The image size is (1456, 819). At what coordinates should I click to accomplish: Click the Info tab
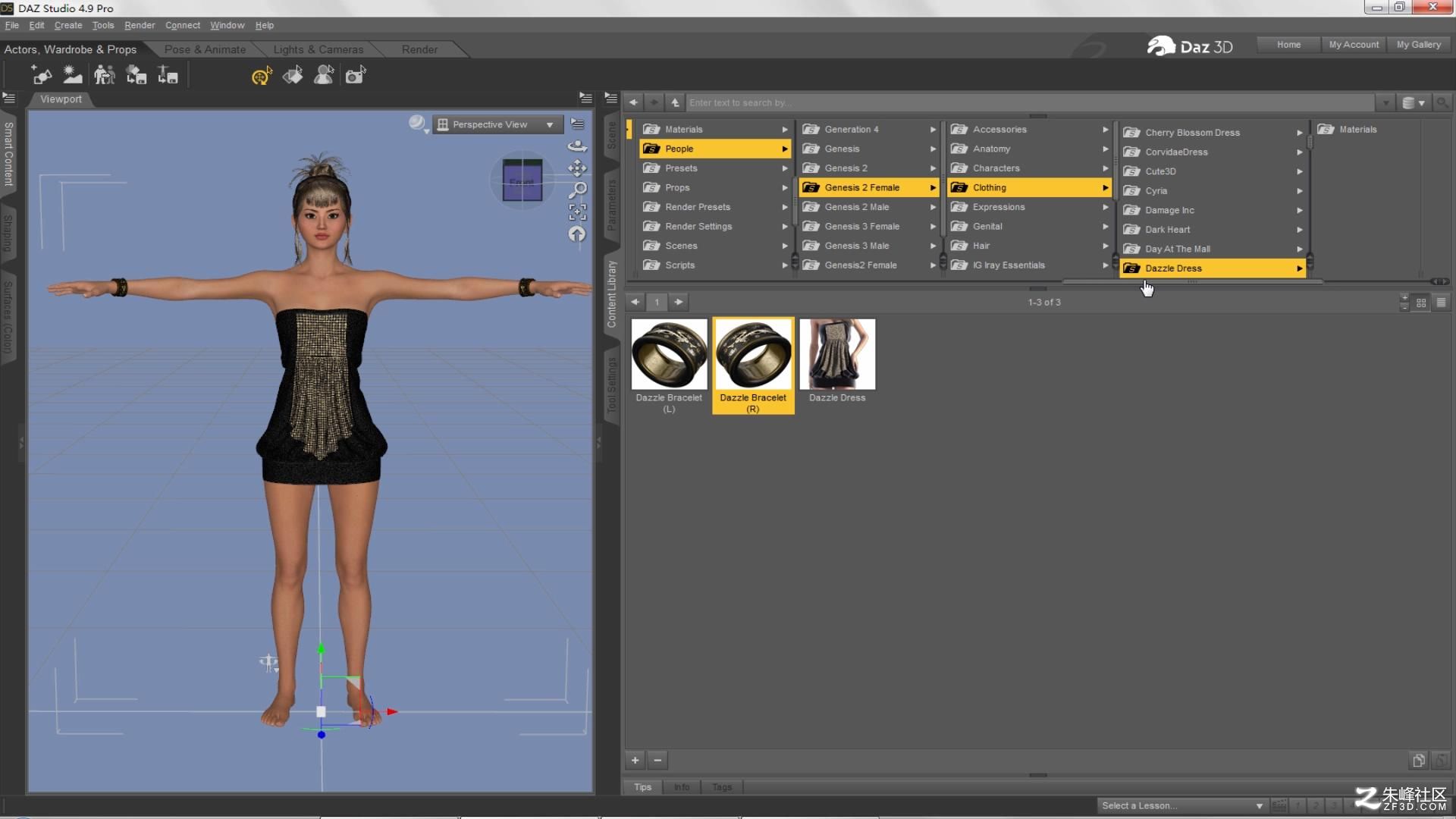coord(682,787)
